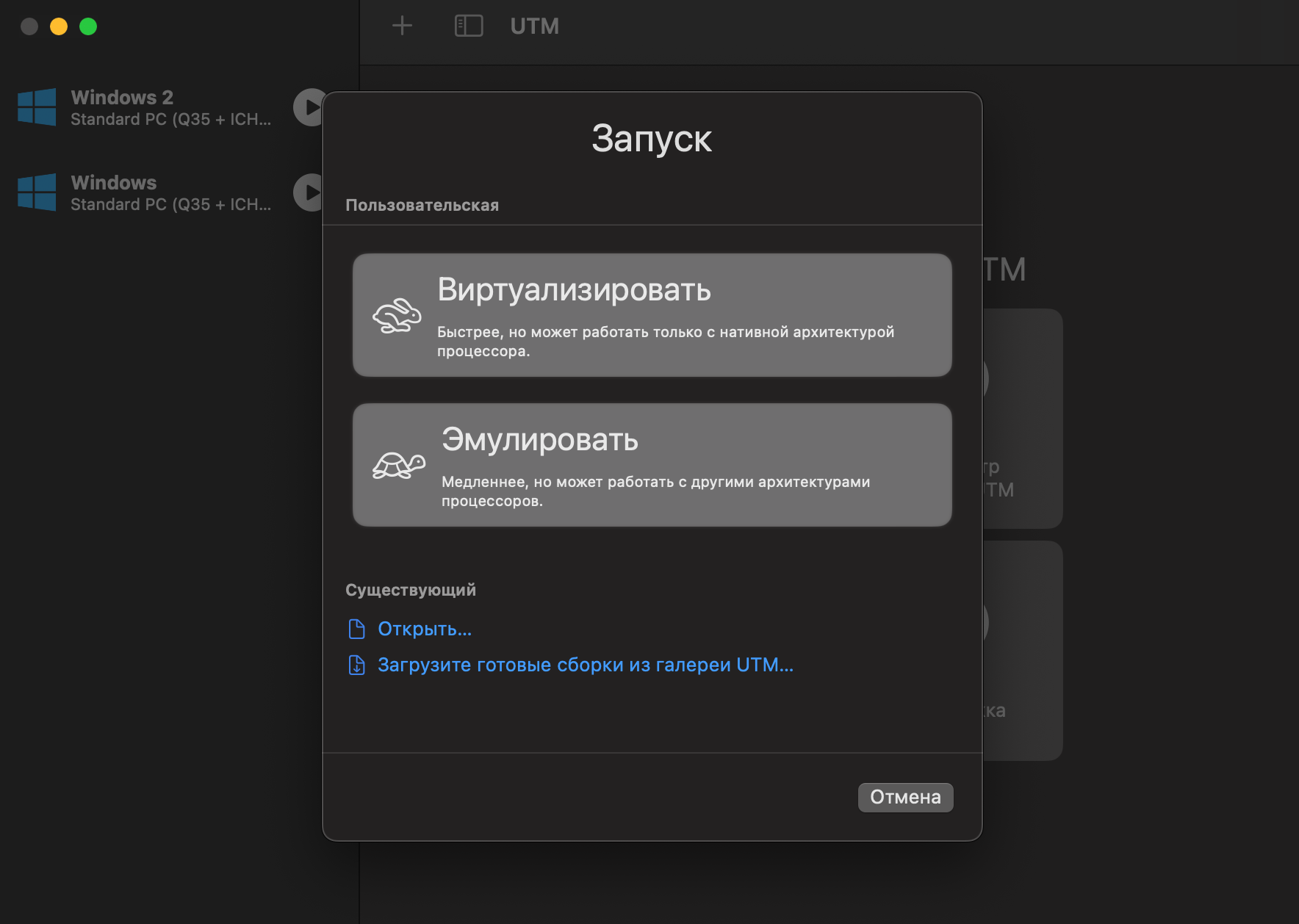
Task: Click Standard PC subtitle under Windows 2
Action: pos(170,119)
